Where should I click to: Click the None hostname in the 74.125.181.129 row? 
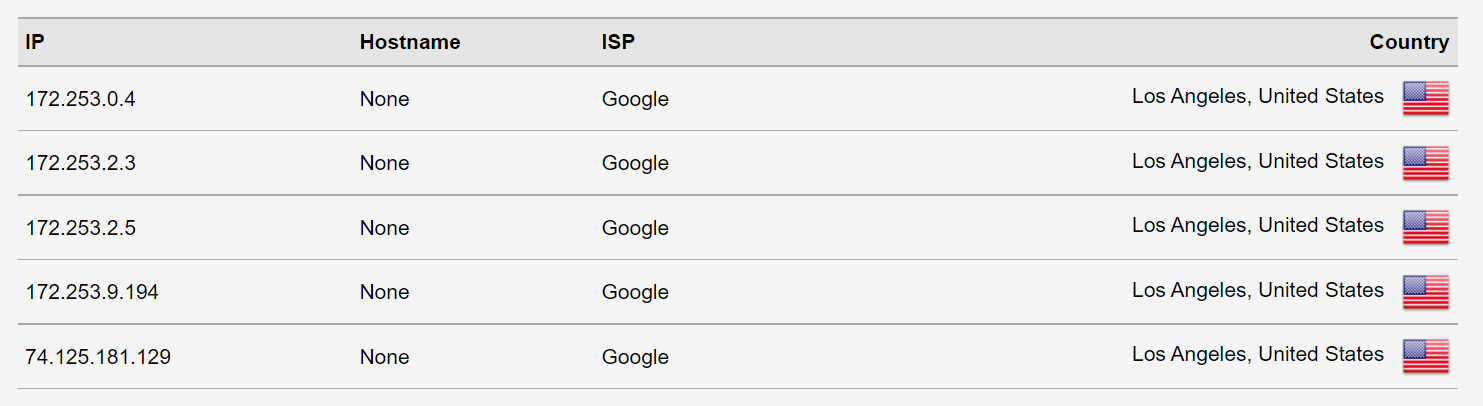point(384,357)
